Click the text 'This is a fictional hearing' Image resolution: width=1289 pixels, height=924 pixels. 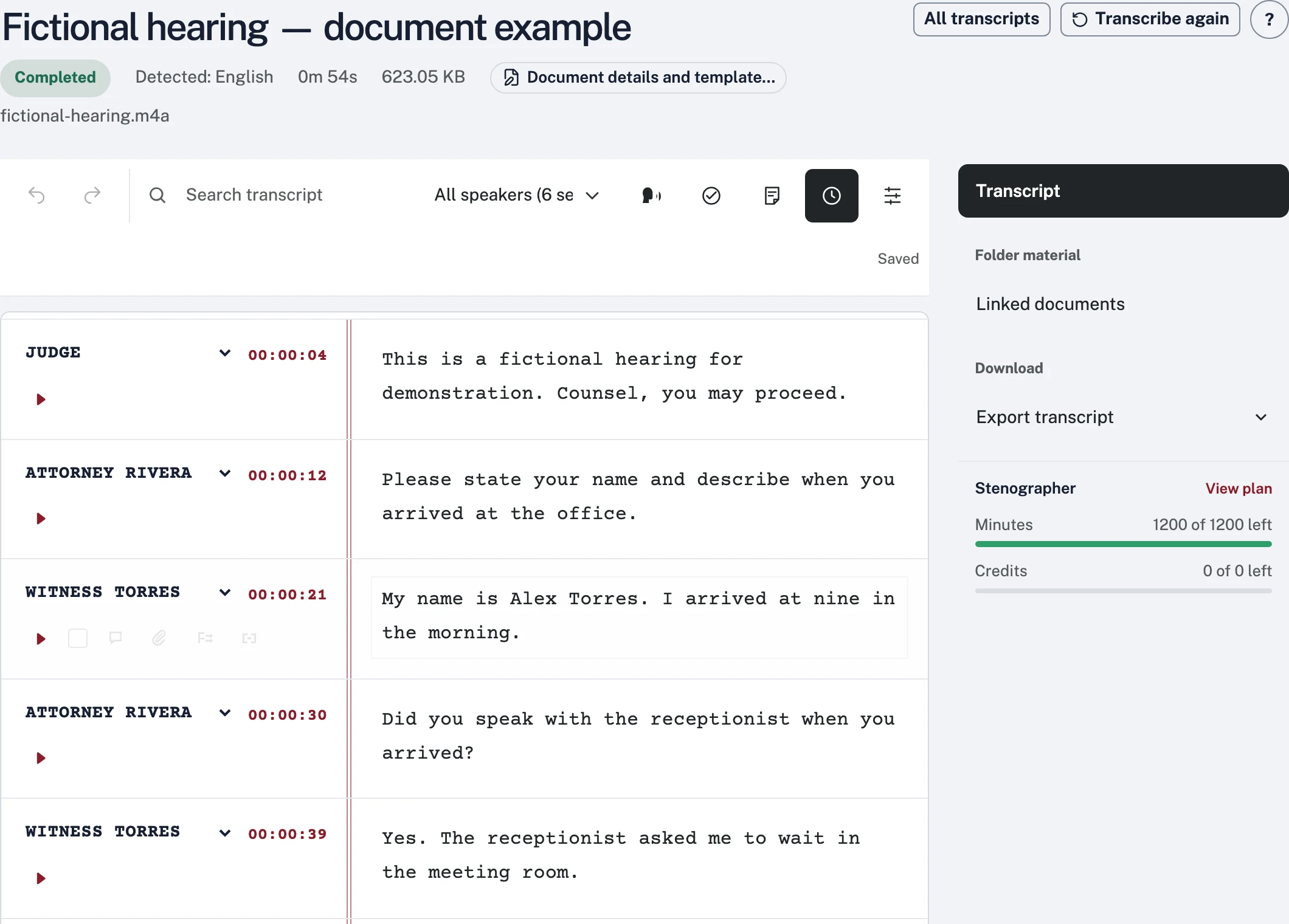539,359
